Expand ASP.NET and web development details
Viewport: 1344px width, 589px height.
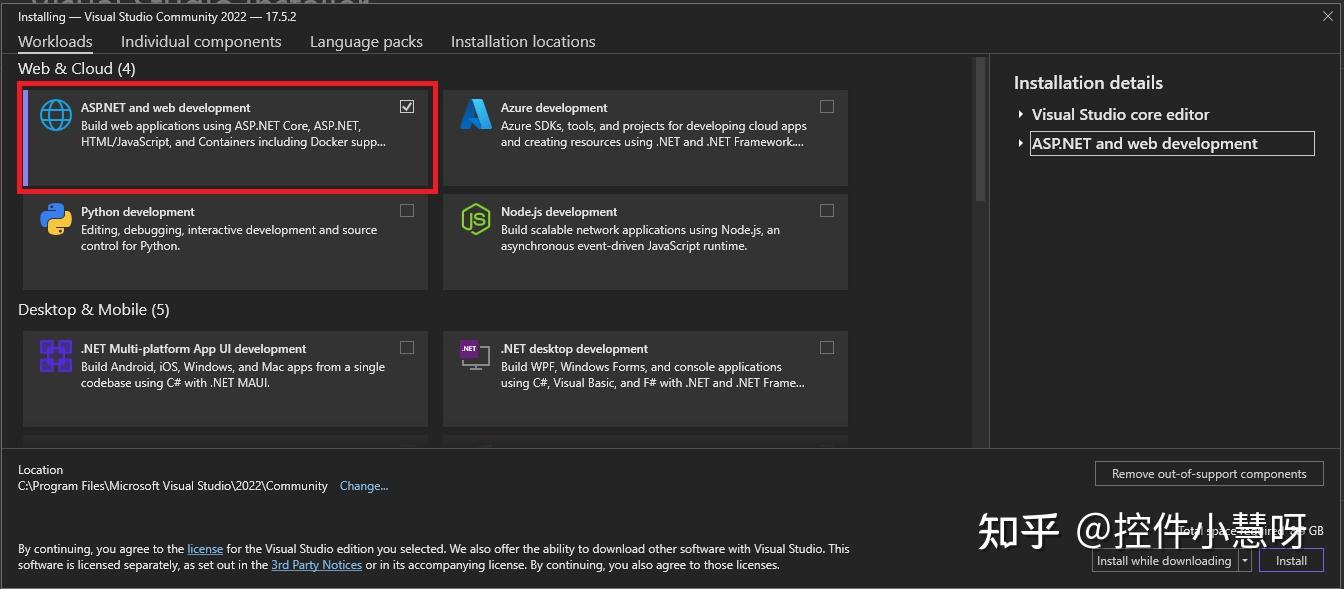point(1021,143)
